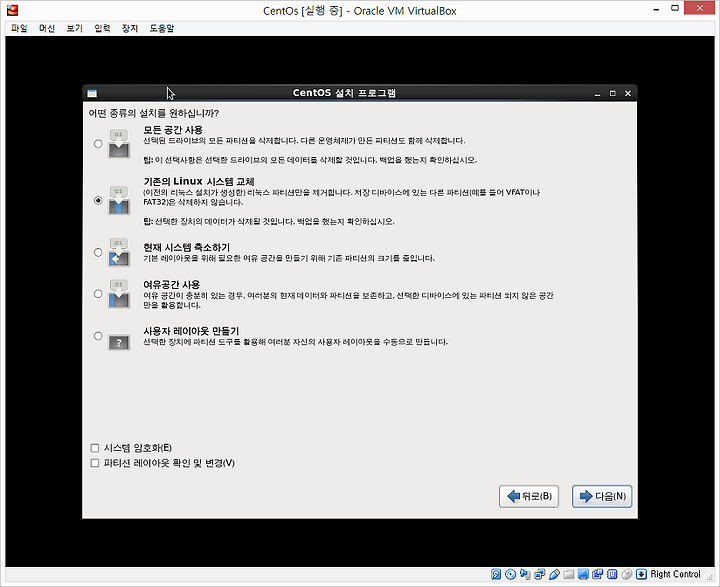Open the 보기 menu
Viewport: 720px width, 587px height.
[x=74, y=28]
